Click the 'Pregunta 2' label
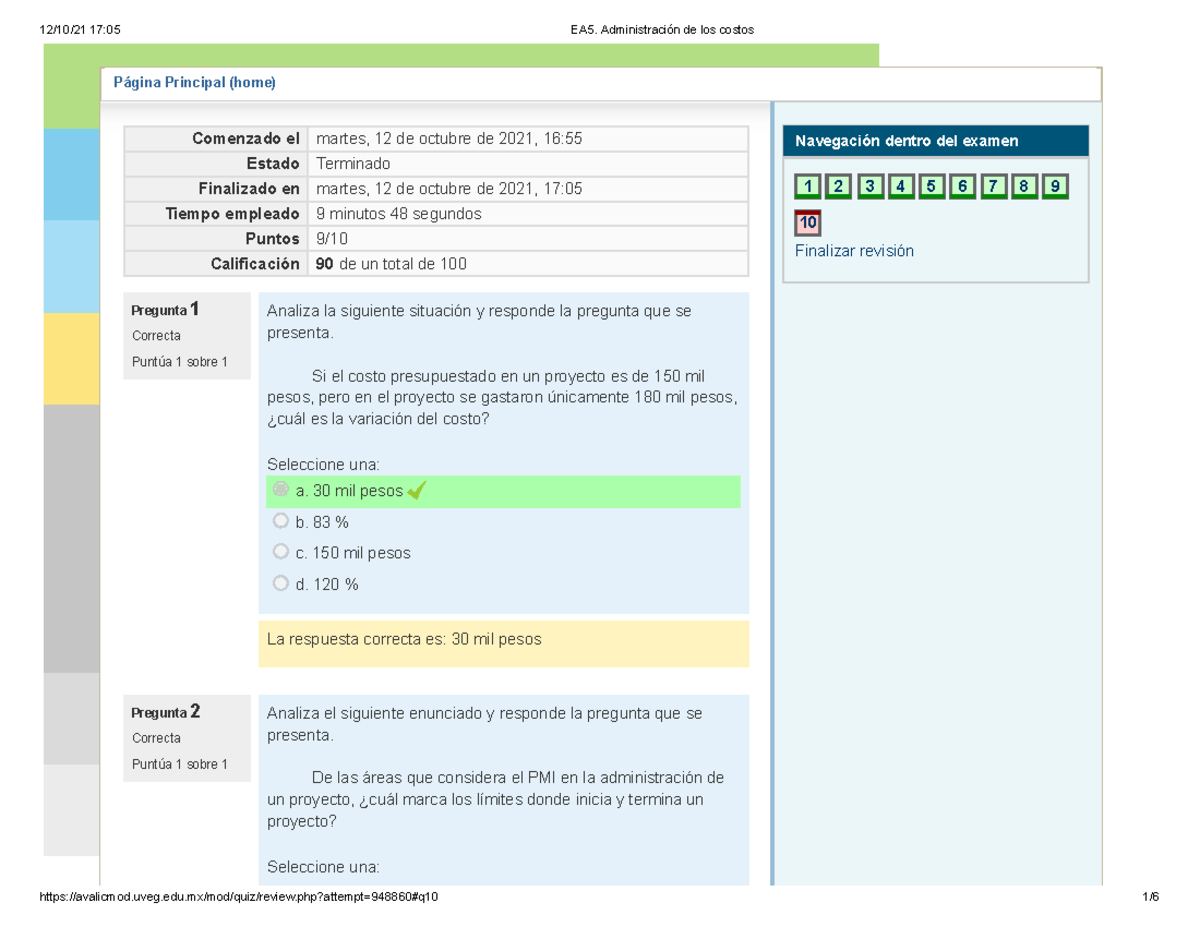This screenshot has width=1200, height=927. [166, 712]
